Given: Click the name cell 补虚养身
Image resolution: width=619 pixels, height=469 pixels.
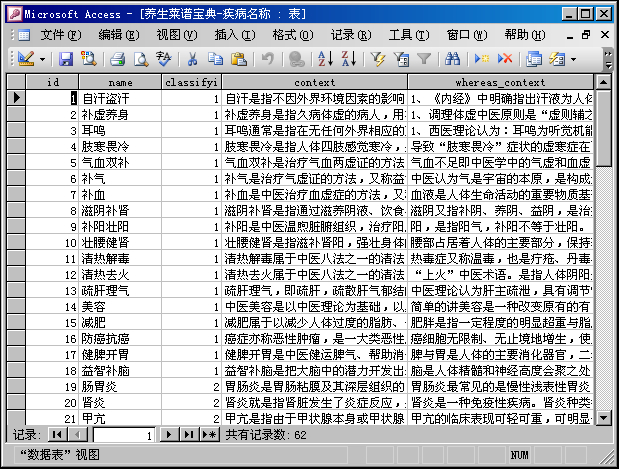Looking at the screenshot, I should pos(120,114).
